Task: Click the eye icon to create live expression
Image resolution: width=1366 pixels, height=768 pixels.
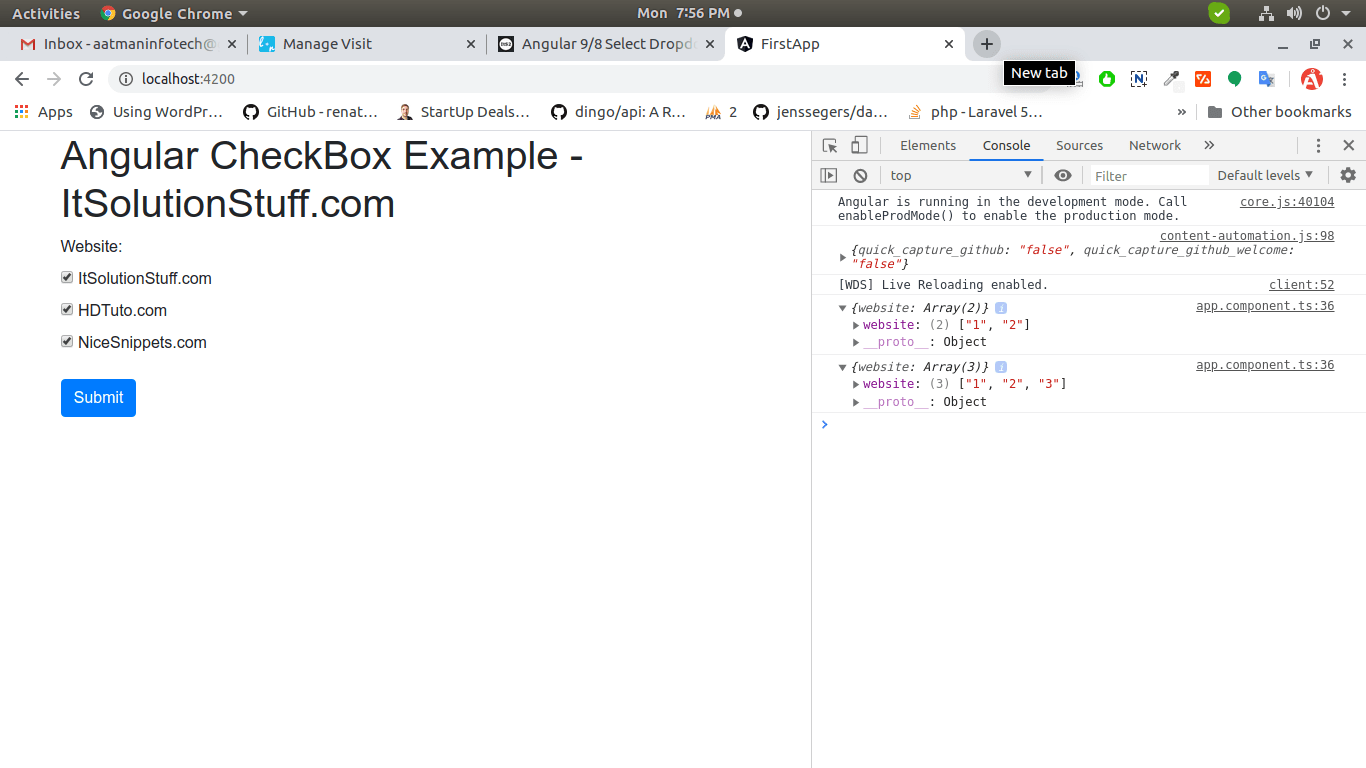Action: (1062, 175)
